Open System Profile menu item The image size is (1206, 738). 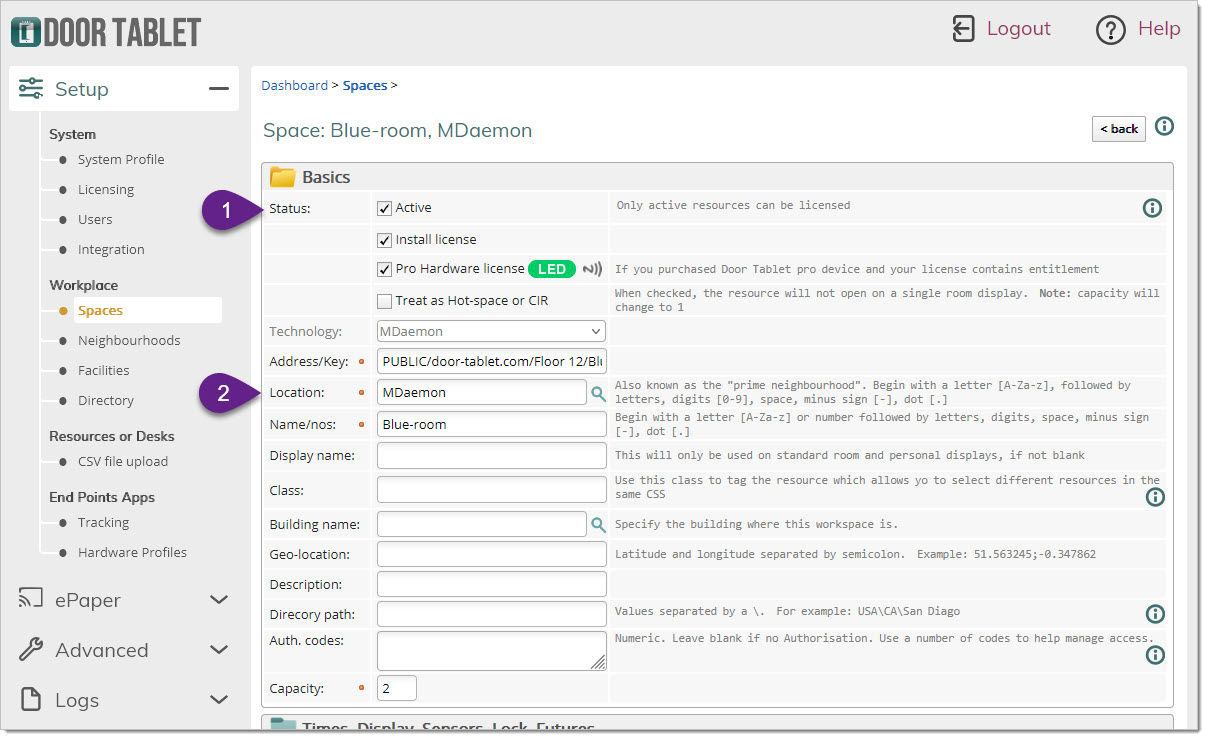[x=121, y=159]
